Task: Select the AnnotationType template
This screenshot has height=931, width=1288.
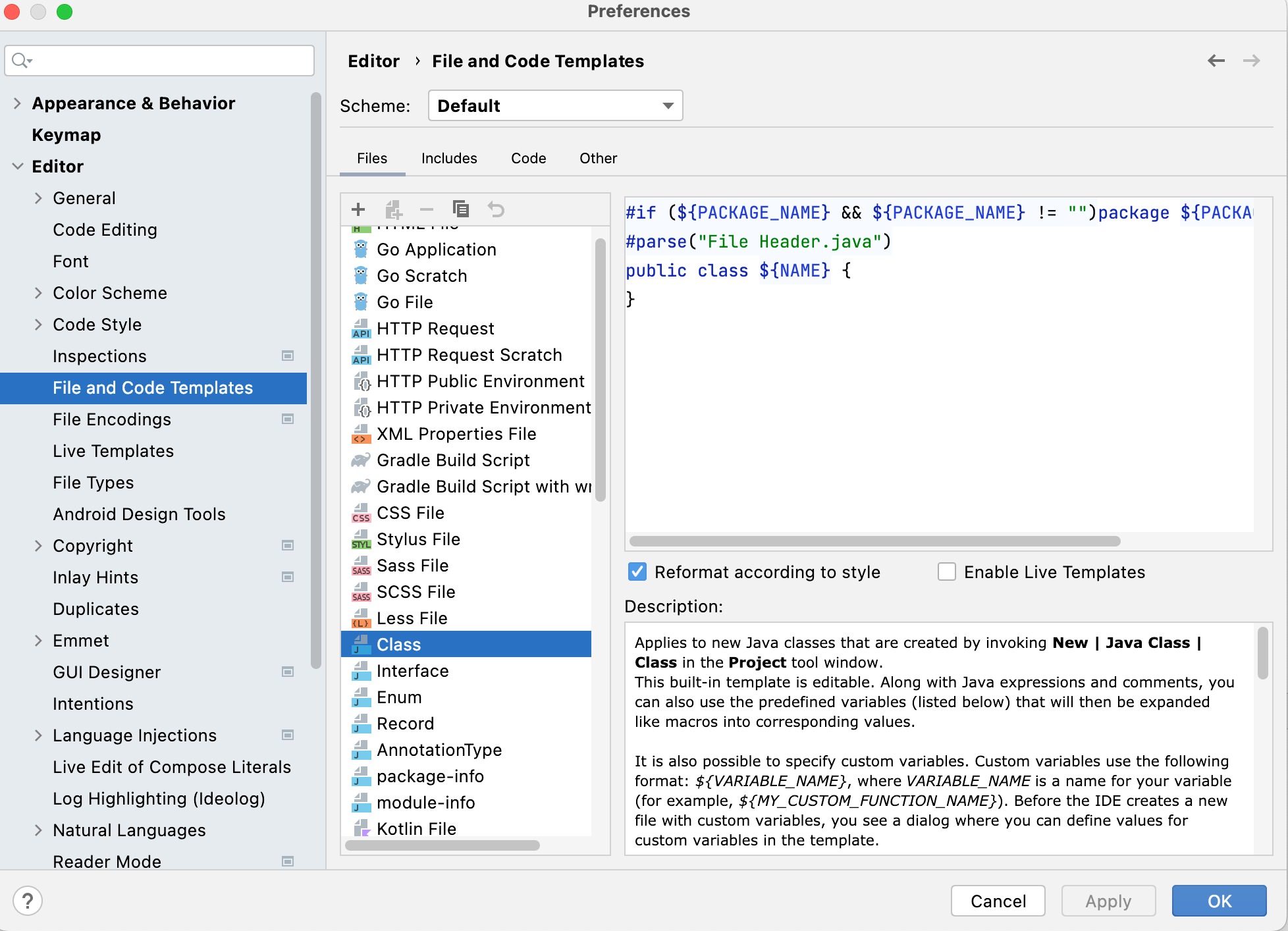Action: tap(466, 750)
